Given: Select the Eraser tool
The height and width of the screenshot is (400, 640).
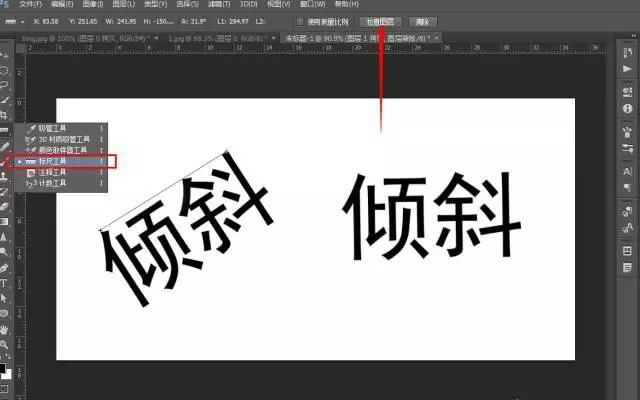Looking at the screenshot, I should 4,207.
